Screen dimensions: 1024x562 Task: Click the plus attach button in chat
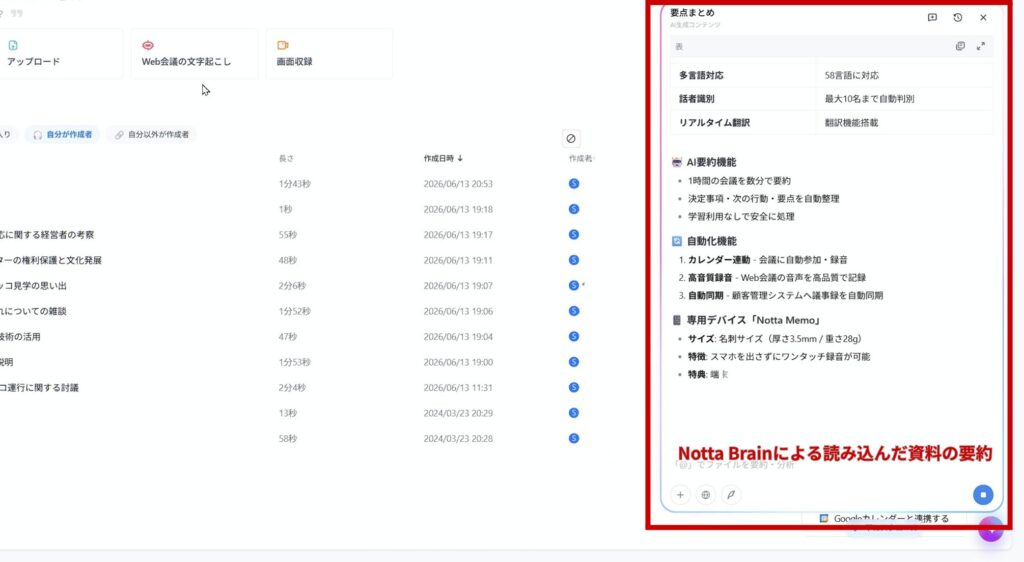680,495
